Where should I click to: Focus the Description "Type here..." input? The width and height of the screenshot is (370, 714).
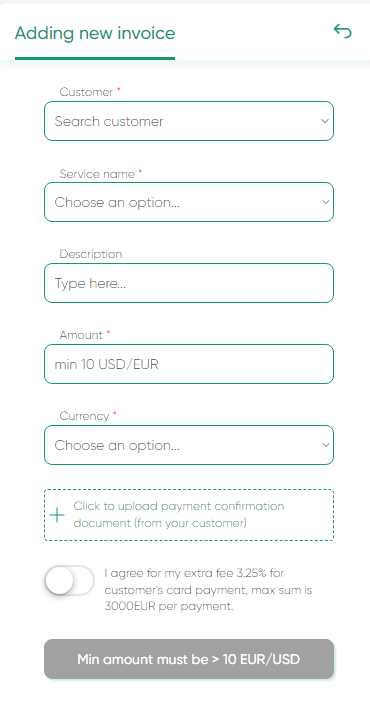coord(189,283)
